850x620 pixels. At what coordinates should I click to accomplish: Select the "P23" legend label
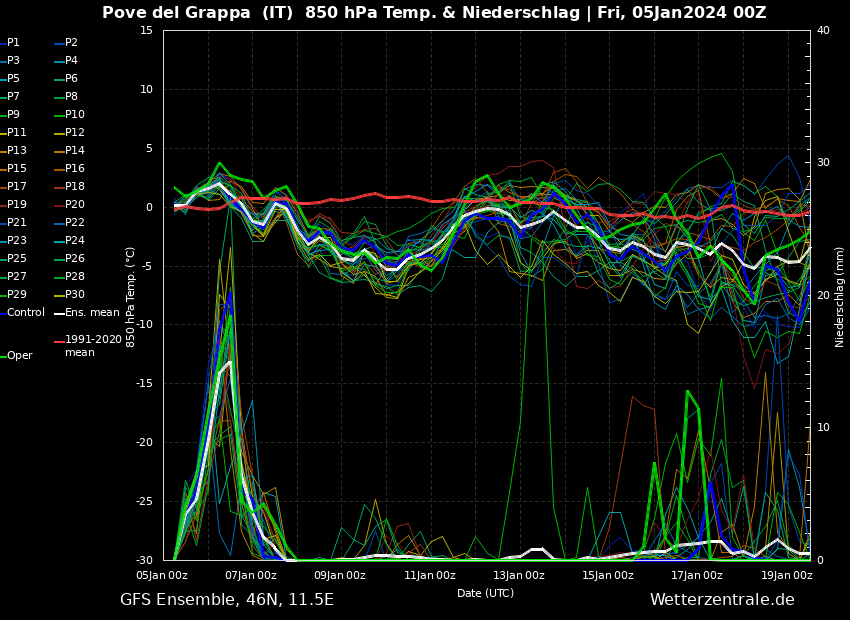click(x=14, y=240)
